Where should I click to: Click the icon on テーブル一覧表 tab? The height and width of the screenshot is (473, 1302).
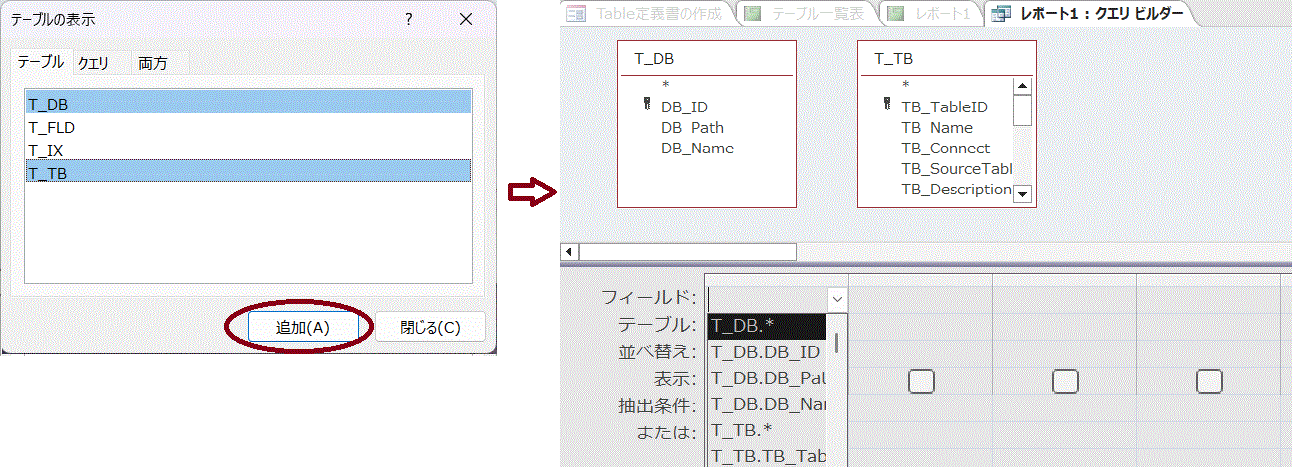[x=752, y=13]
